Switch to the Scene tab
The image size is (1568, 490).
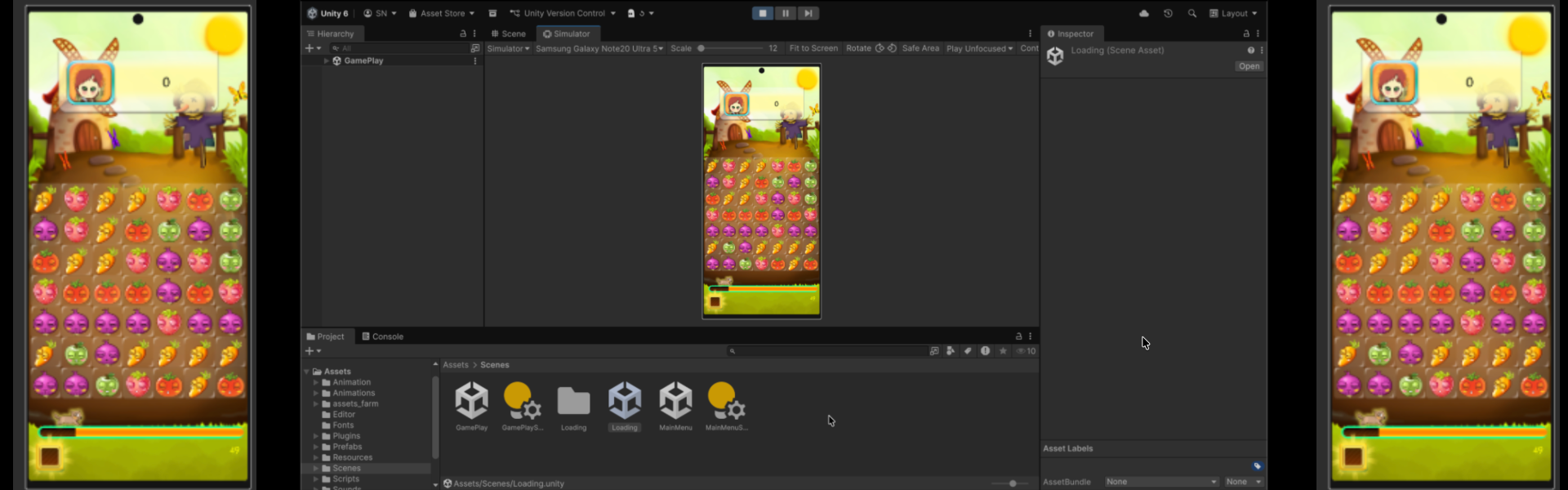[508, 33]
